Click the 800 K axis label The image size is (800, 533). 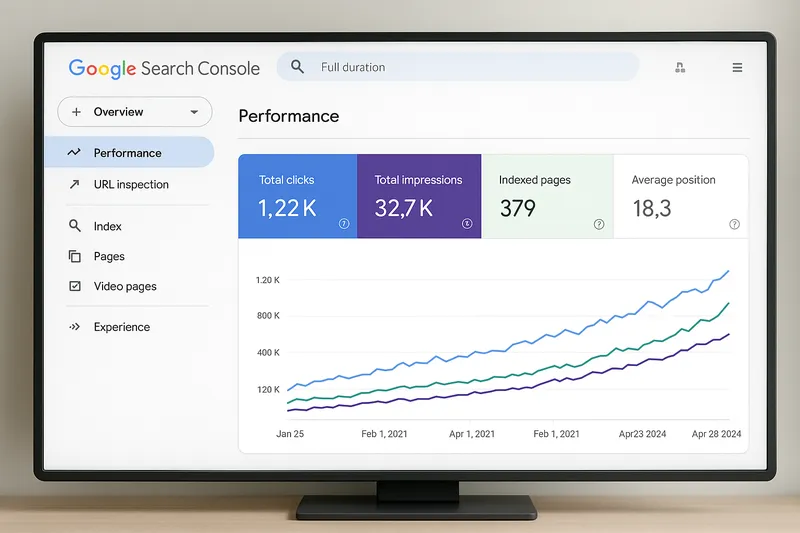click(x=268, y=316)
